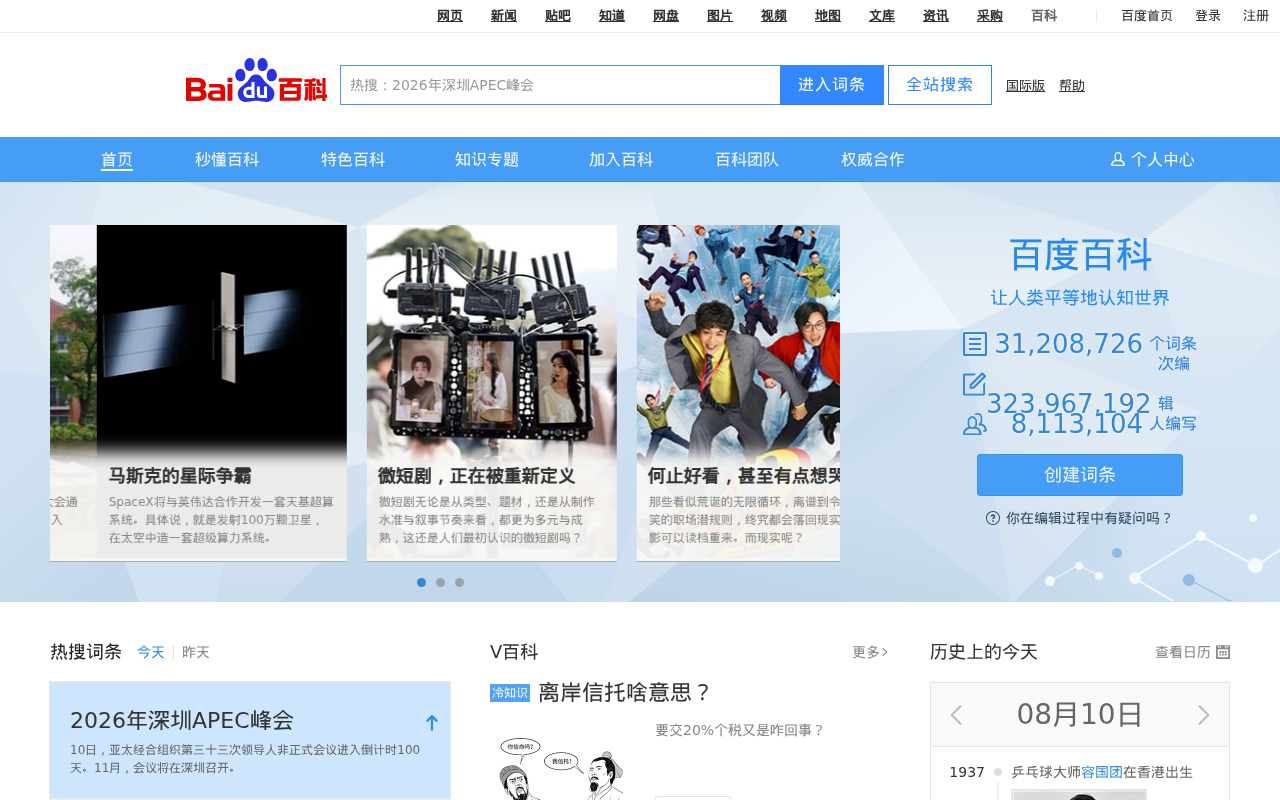Open the 知识专题 tab

tap(487, 160)
